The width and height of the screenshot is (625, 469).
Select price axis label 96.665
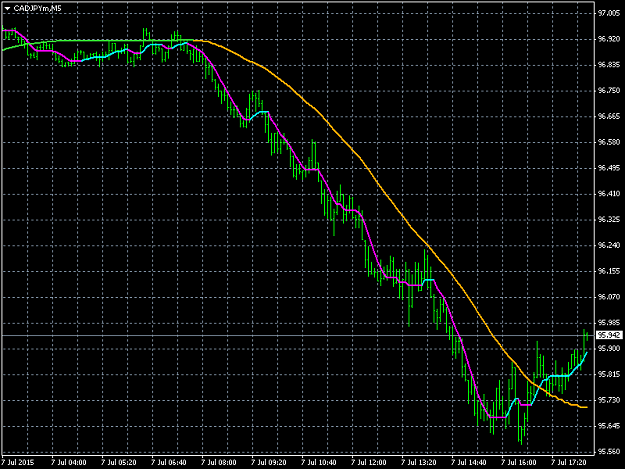[609, 116]
